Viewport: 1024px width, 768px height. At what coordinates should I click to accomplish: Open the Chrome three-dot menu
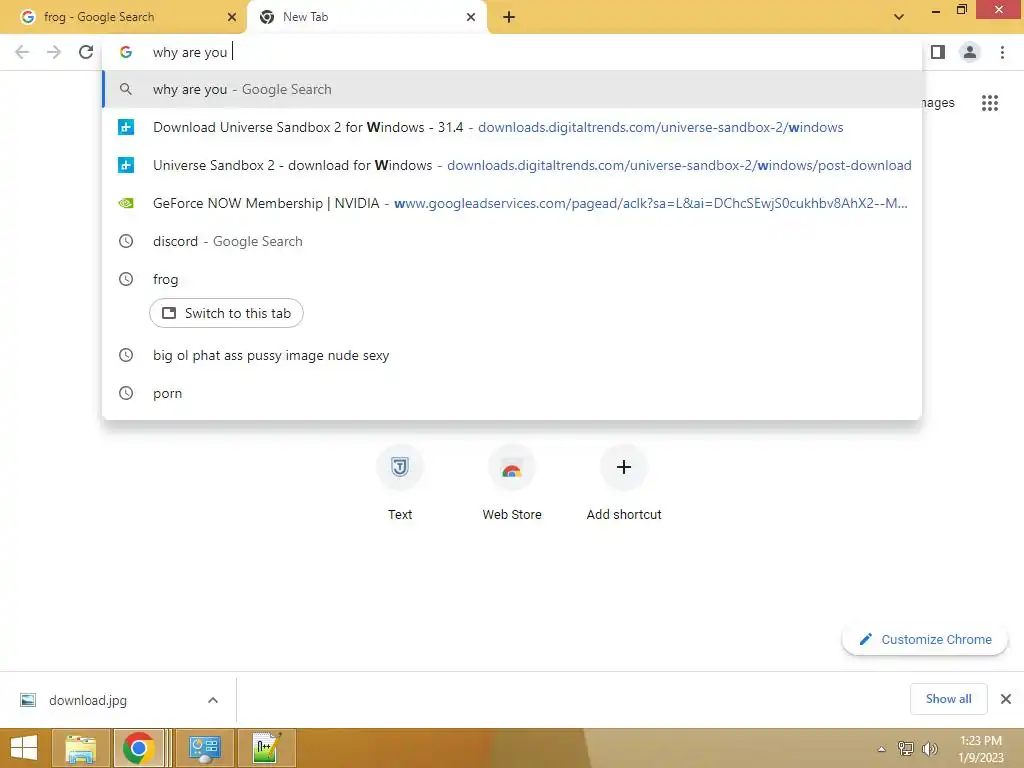tap(1002, 52)
